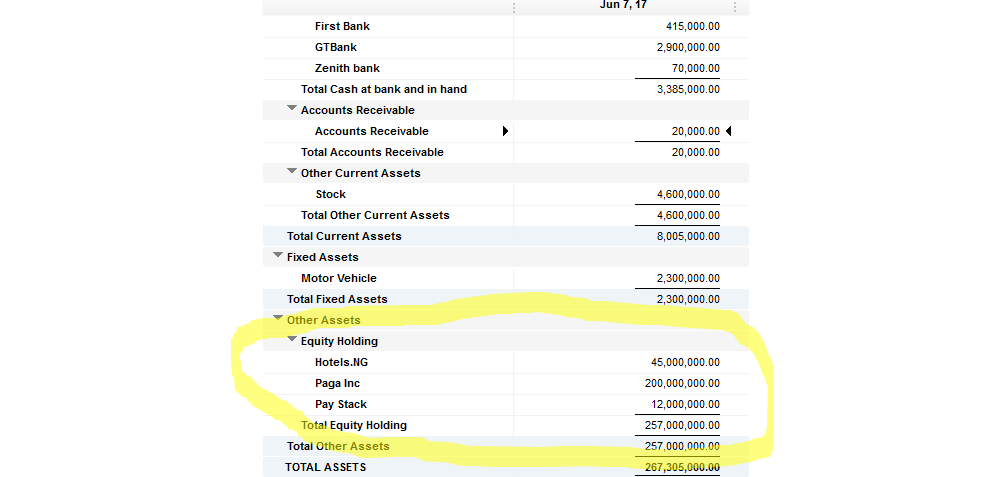
Task: Collapse the Other Current Assets section
Action: click(292, 171)
